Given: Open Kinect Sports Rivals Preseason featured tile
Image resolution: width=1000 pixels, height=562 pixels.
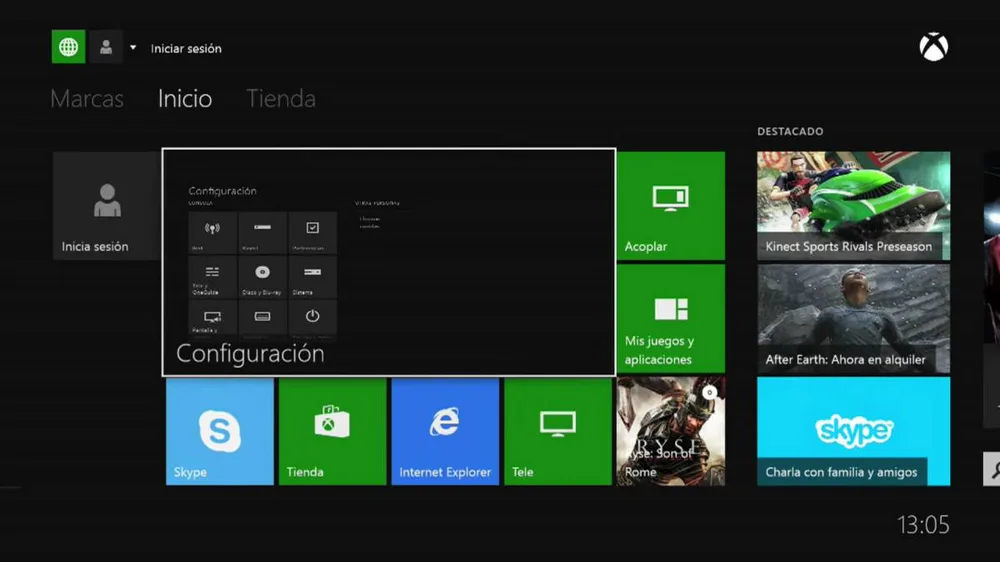Looking at the screenshot, I should (853, 205).
